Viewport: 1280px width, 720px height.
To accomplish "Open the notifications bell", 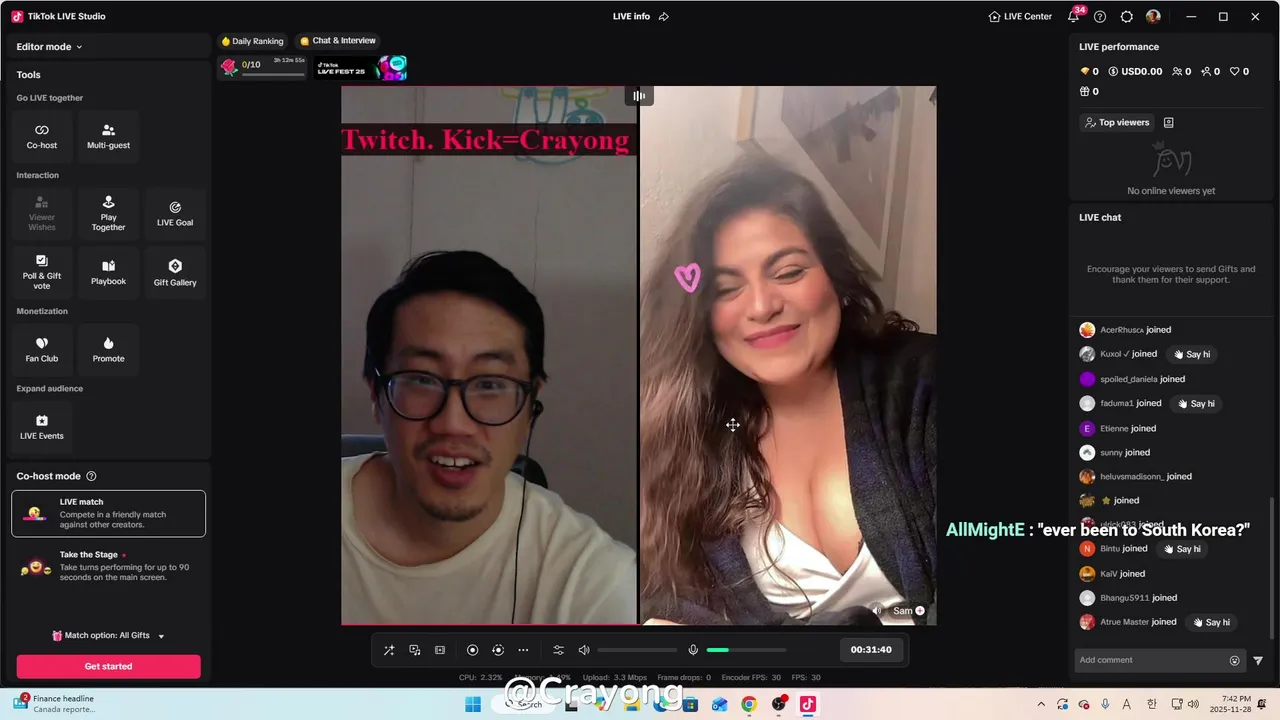I will click(1074, 16).
